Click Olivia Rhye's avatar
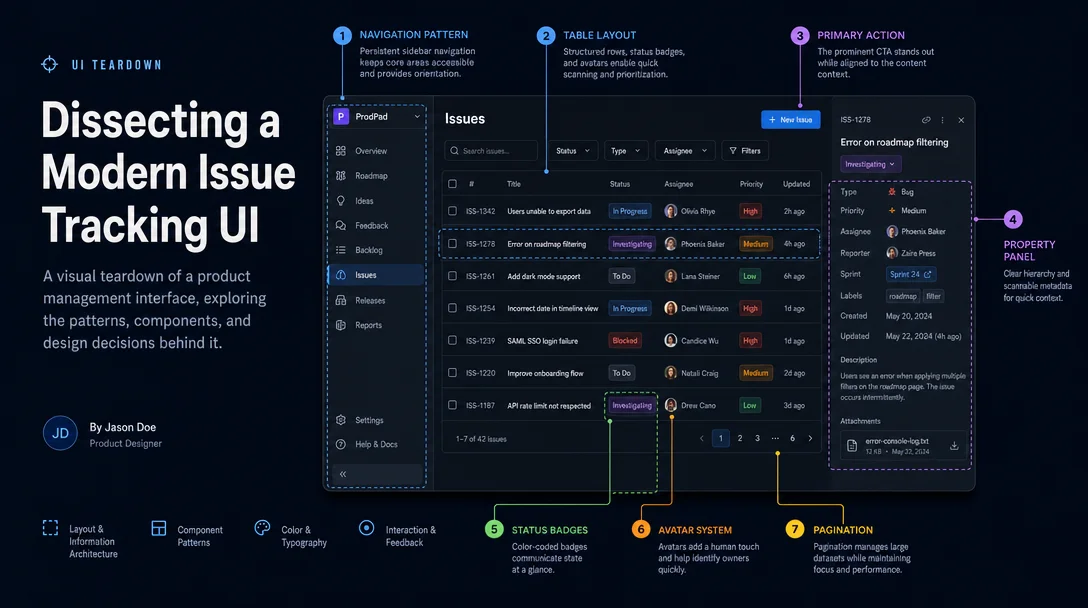The width and height of the screenshot is (1088, 608). click(x=670, y=211)
